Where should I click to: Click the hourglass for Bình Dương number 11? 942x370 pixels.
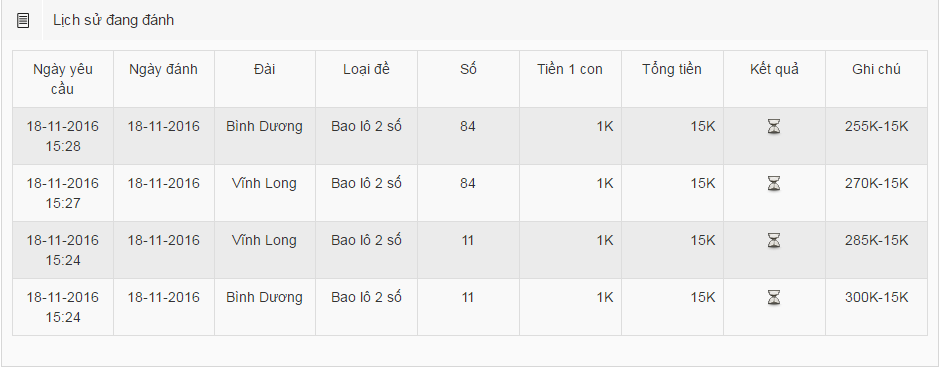tap(774, 297)
